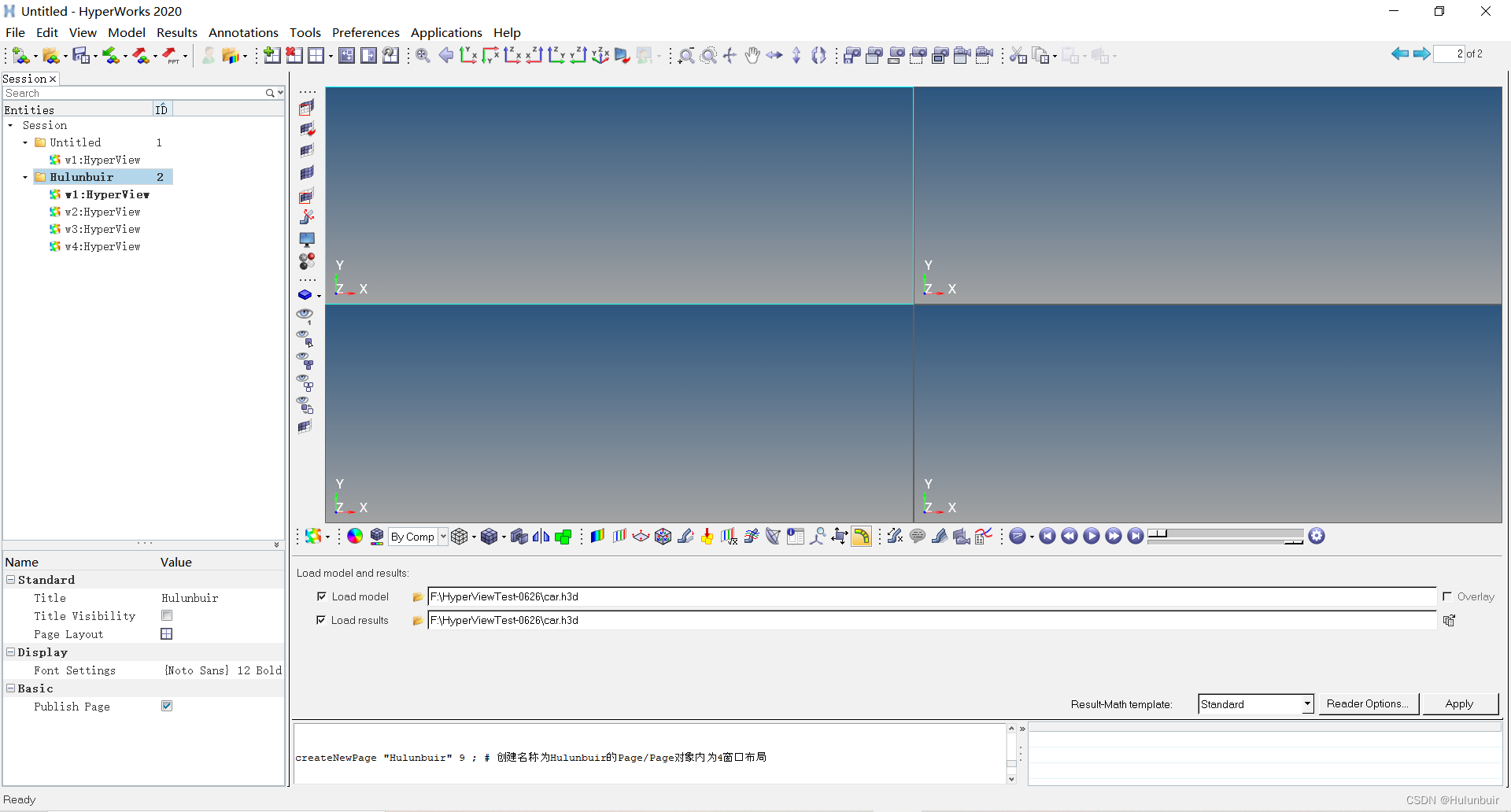Click the Open Session folder icon
Viewport: 1511px width, 812px height.
pyautogui.click(x=51, y=55)
